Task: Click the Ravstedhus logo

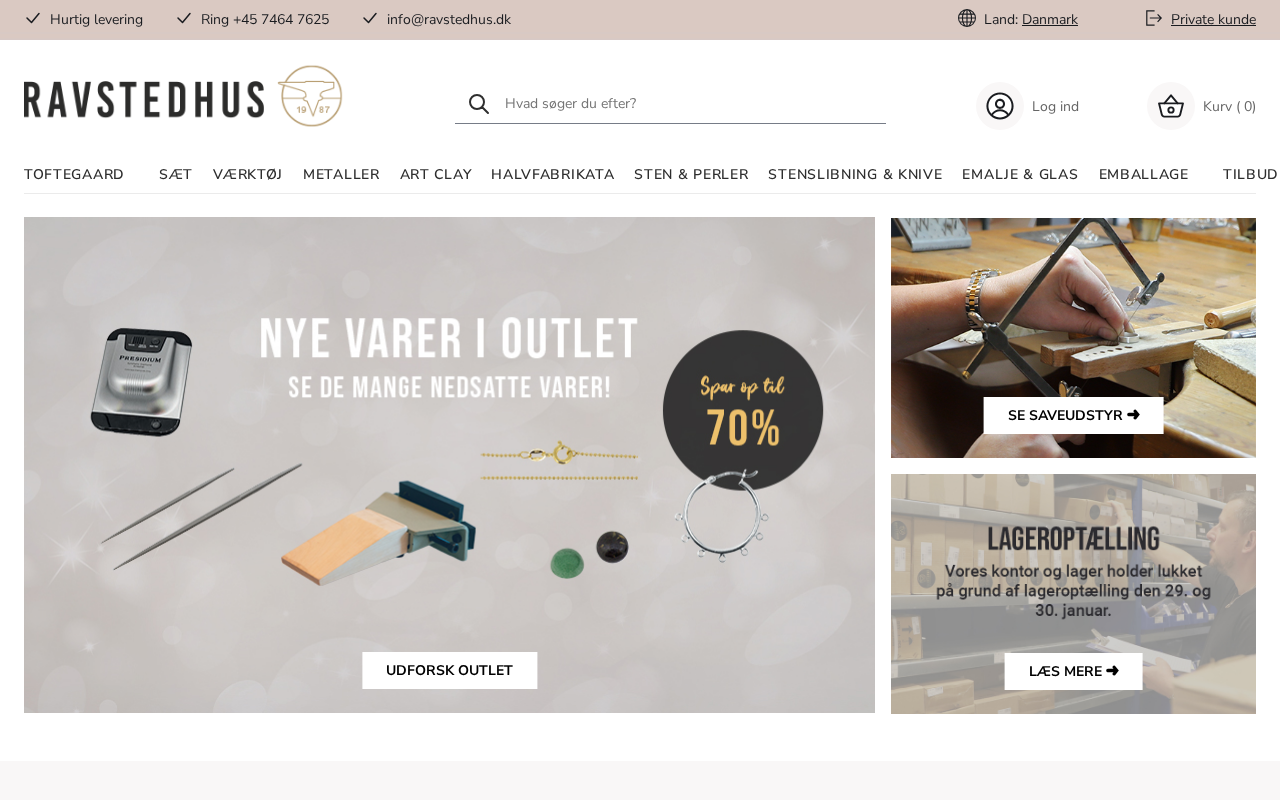Action: [183, 96]
